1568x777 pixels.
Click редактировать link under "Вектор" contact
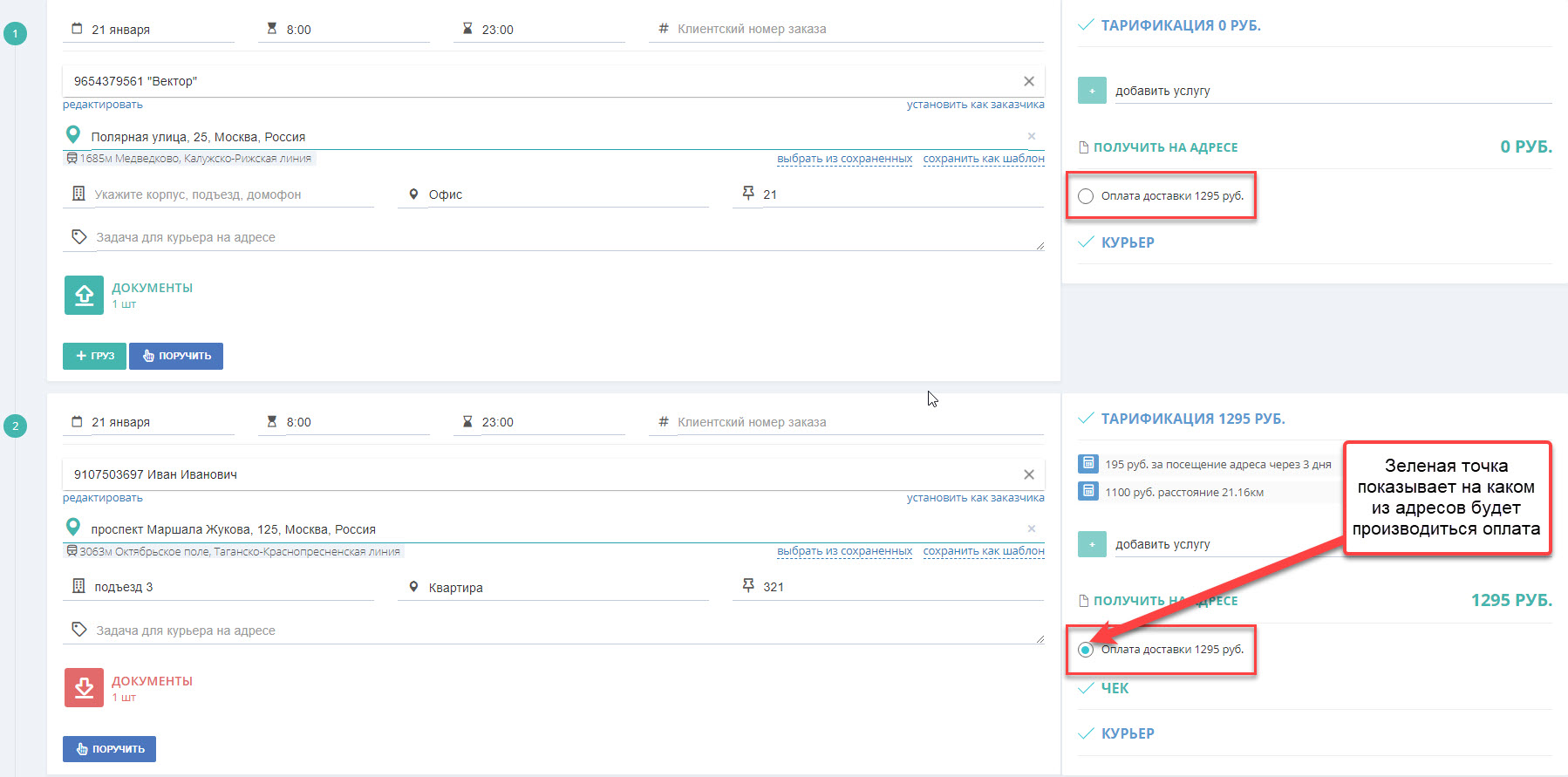tap(103, 105)
